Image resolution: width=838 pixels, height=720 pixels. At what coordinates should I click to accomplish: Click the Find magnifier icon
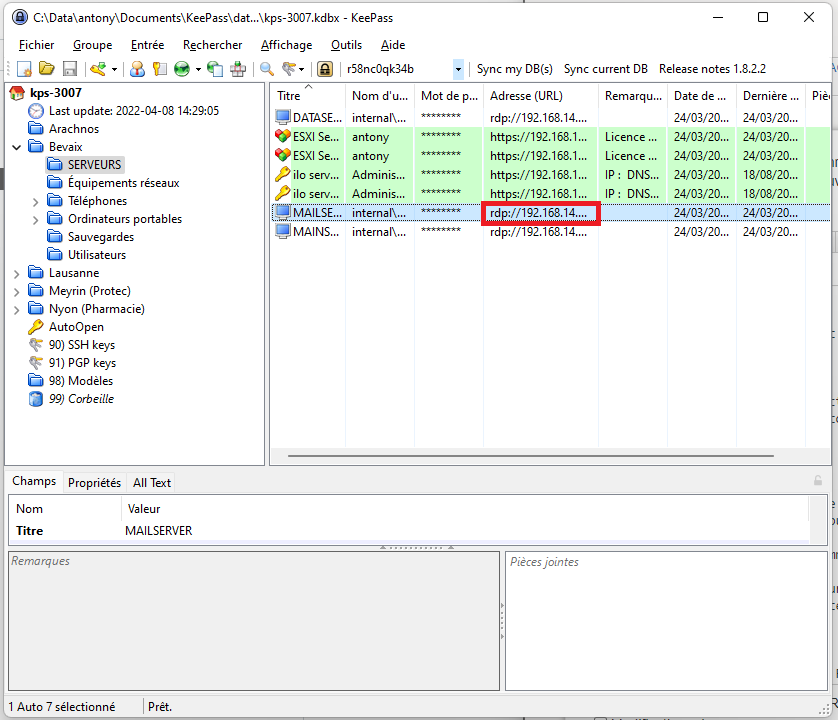[x=267, y=69]
